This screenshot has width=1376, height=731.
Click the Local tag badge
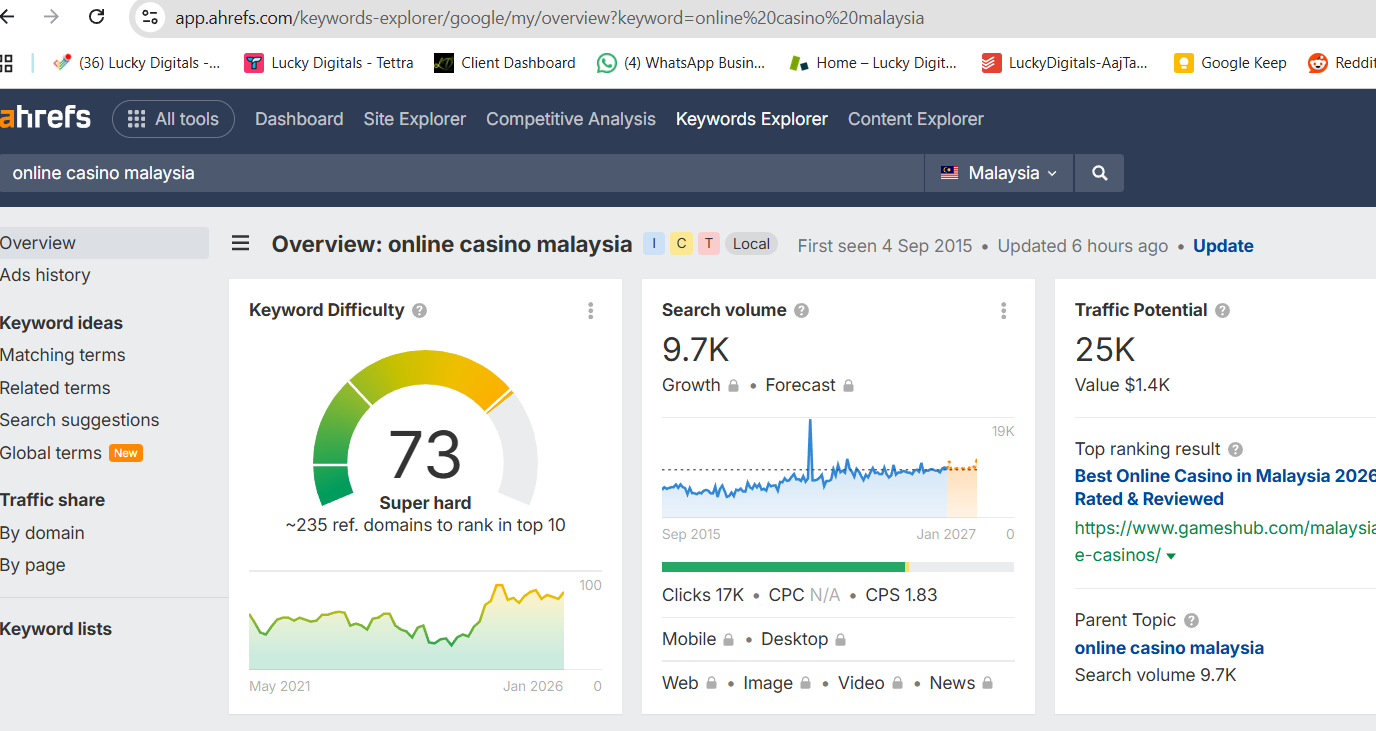(x=751, y=244)
